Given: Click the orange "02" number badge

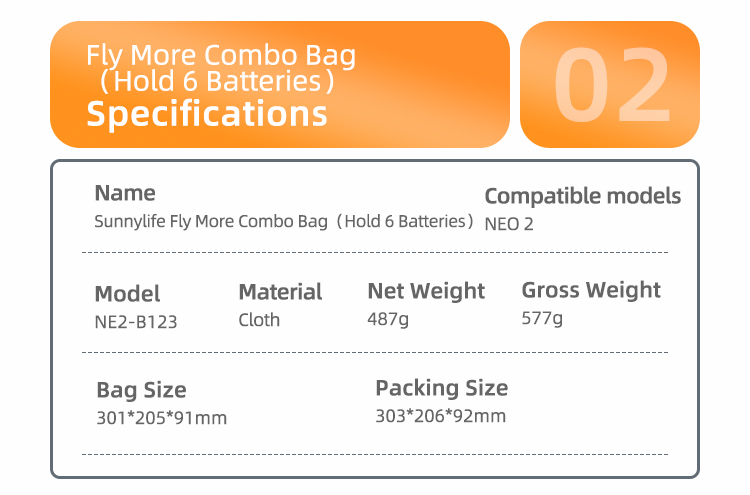Looking at the screenshot, I should pyautogui.click(x=612, y=86).
